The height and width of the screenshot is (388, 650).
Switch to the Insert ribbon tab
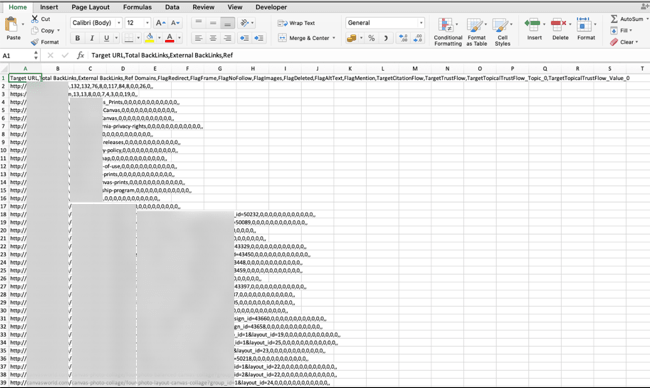tap(49, 7)
